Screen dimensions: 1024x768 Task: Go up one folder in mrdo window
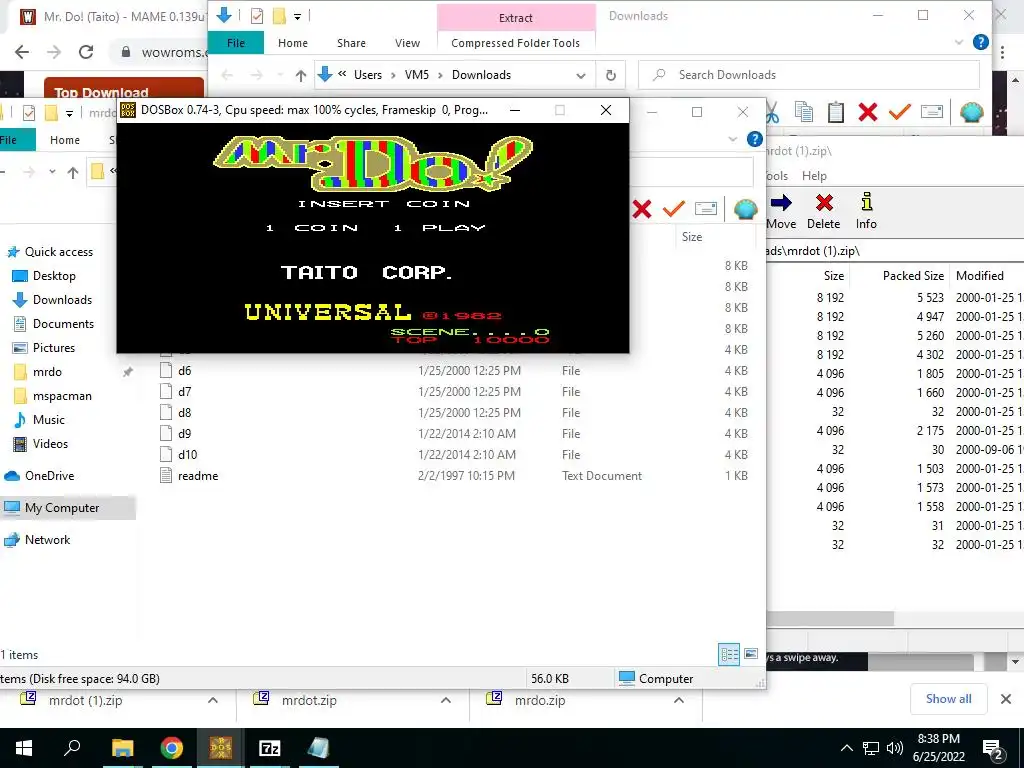[72, 172]
